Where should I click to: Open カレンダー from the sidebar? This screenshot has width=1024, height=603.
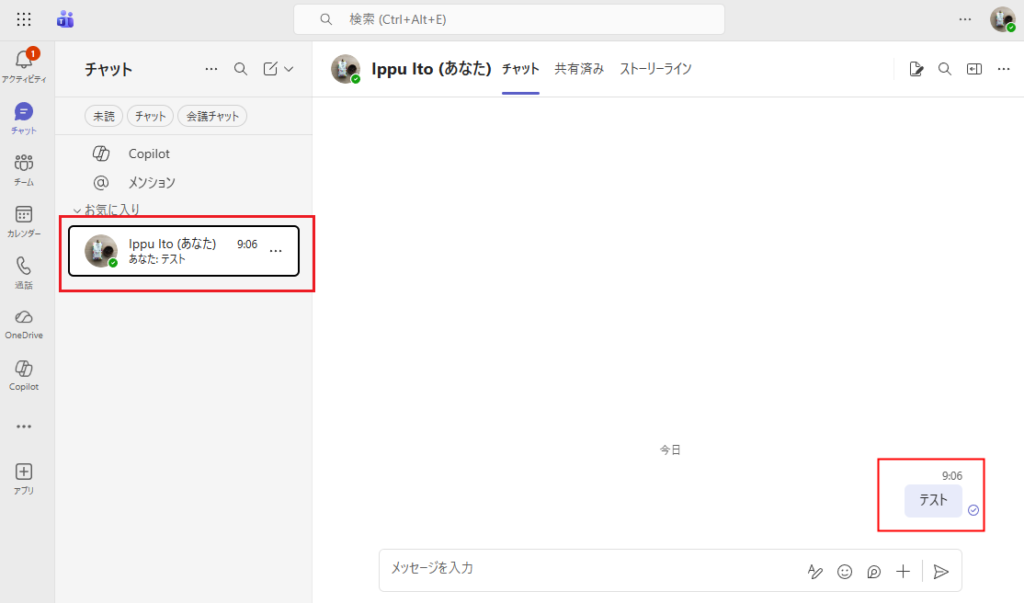(24, 220)
